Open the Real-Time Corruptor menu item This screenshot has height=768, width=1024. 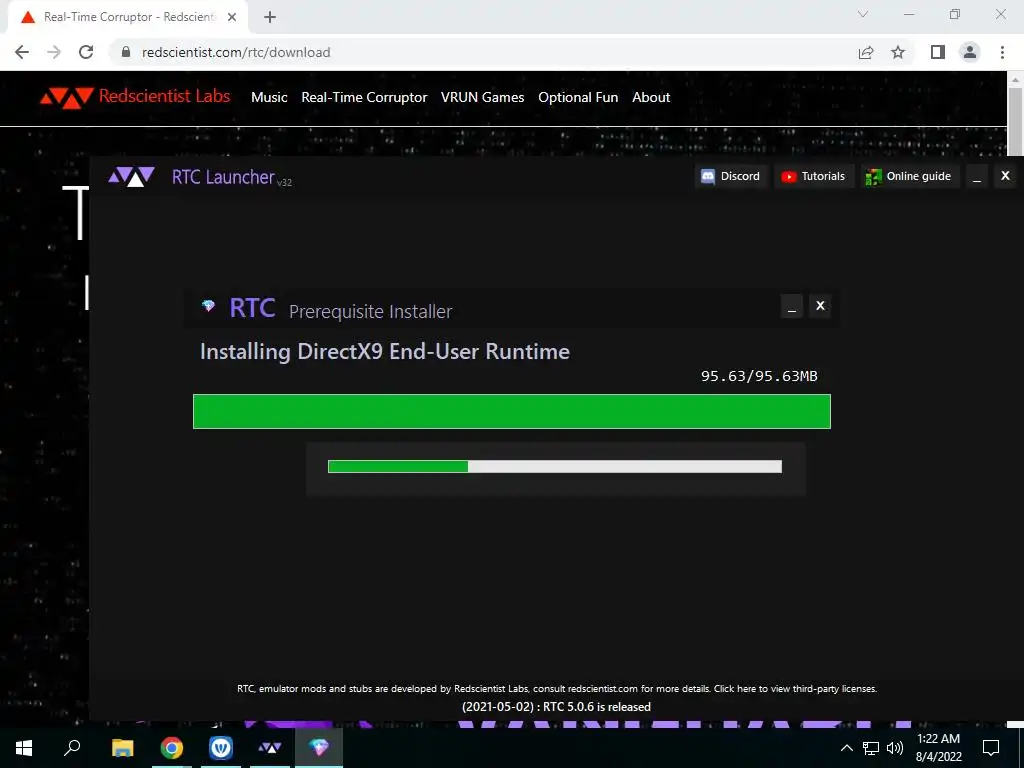tap(364, 97)
